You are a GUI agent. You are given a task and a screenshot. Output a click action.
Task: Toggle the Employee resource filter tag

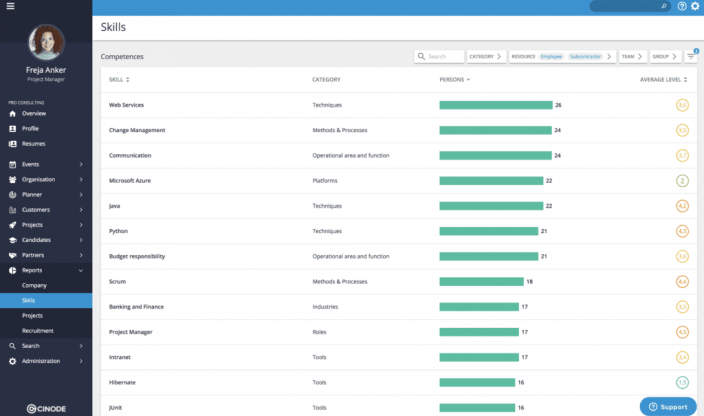pyautogui.click(x=551, y=57)
